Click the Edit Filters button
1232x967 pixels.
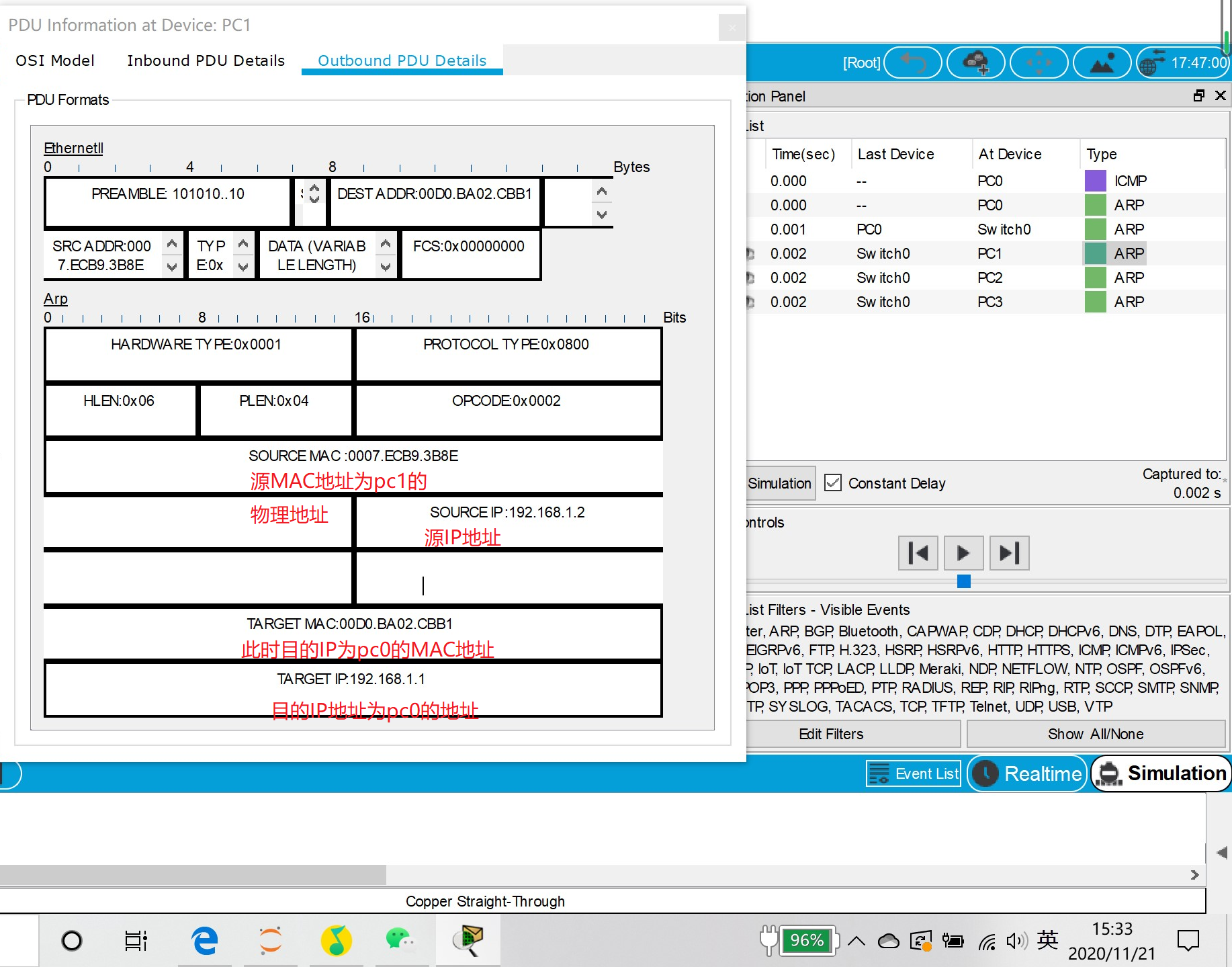pos(831,733)
